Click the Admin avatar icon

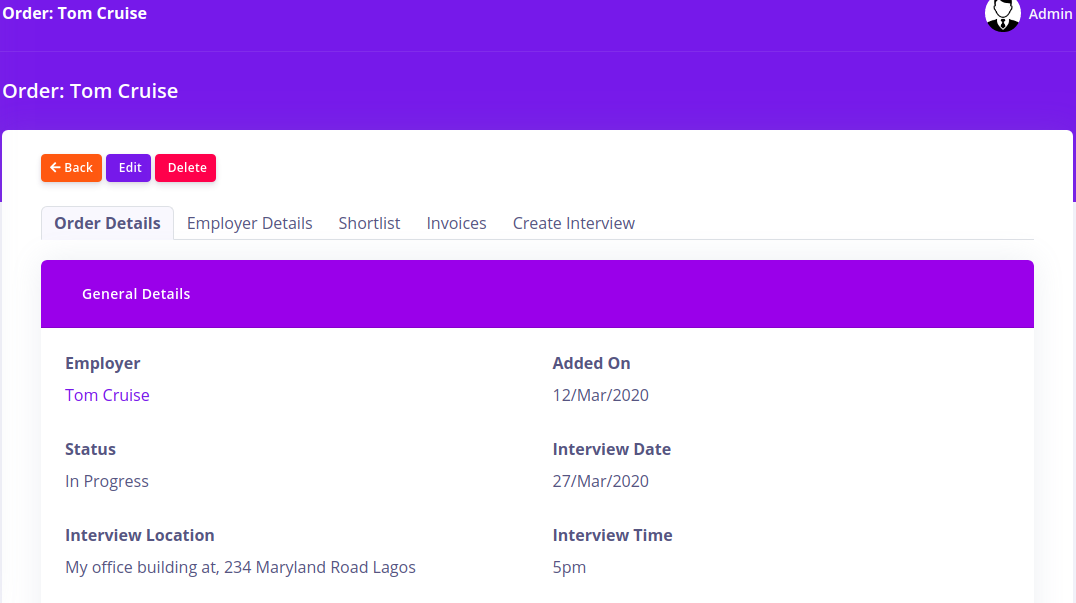coord(1002,14)
